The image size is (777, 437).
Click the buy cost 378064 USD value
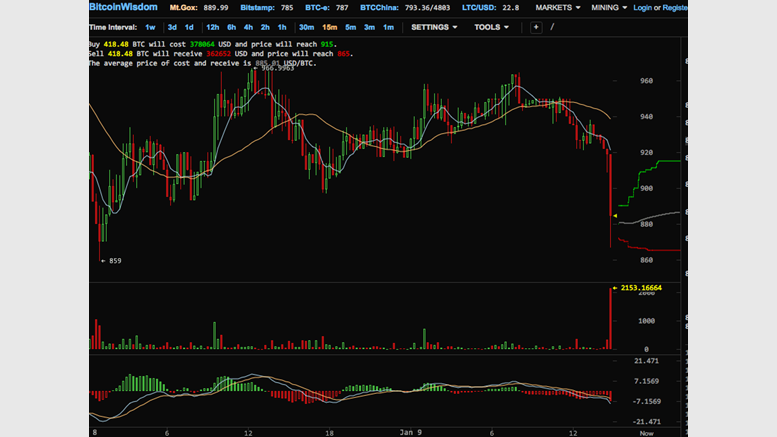(202, 44)
